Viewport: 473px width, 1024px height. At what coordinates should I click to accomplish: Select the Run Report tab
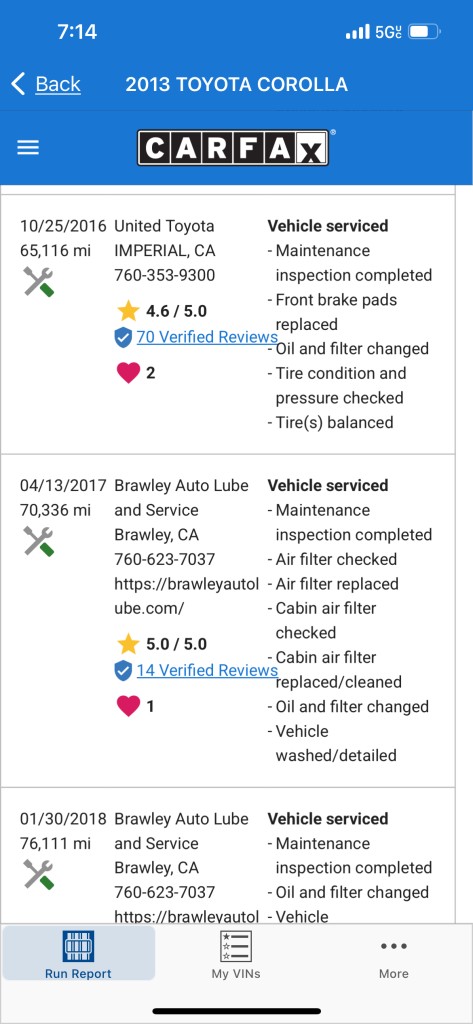coord(78,954)
